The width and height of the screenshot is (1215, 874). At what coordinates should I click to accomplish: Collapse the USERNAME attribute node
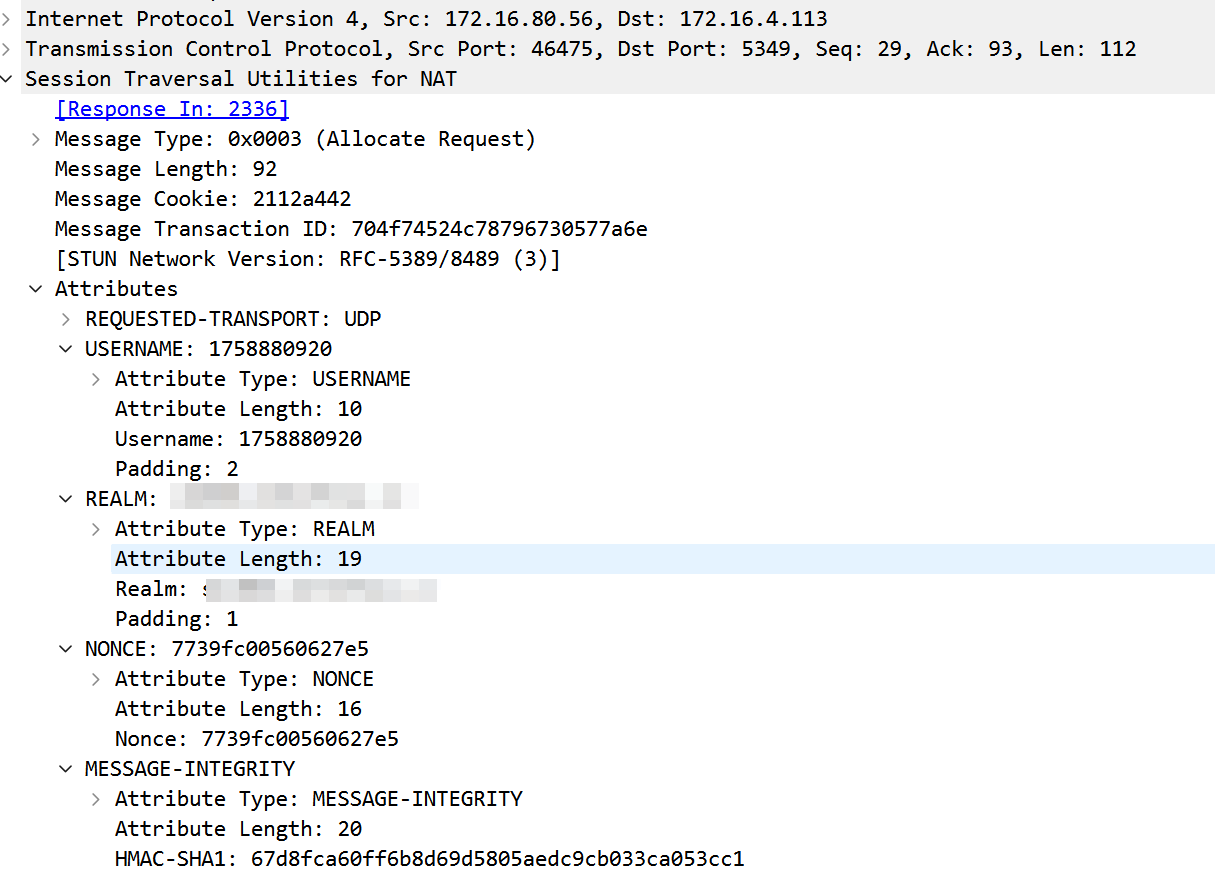pyautogui.click(x=66, y=349)
